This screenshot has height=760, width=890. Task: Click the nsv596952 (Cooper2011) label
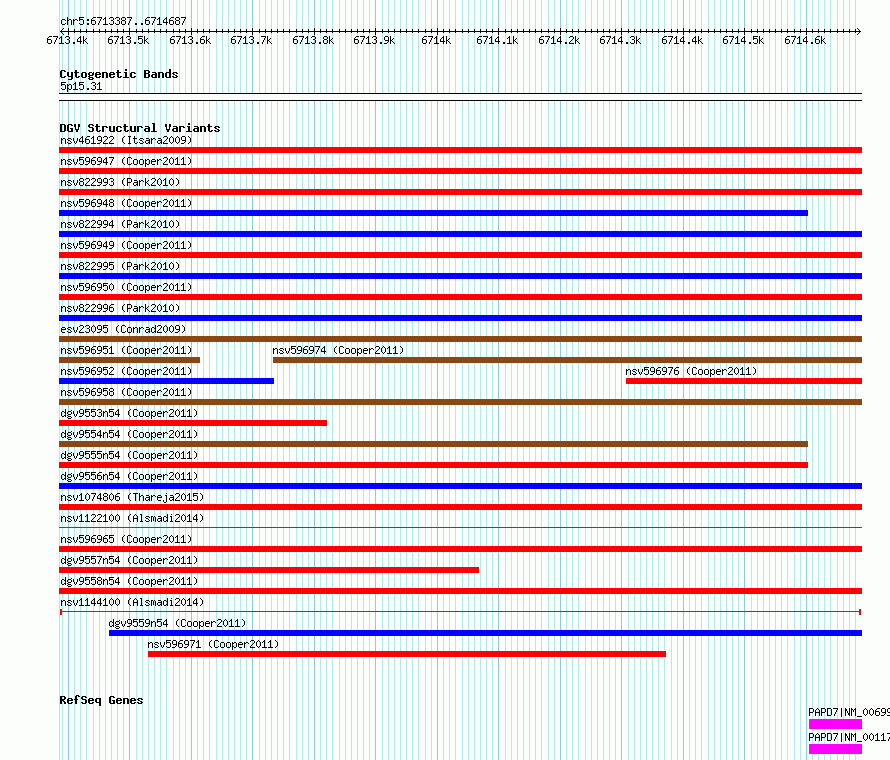coord(126,371)
